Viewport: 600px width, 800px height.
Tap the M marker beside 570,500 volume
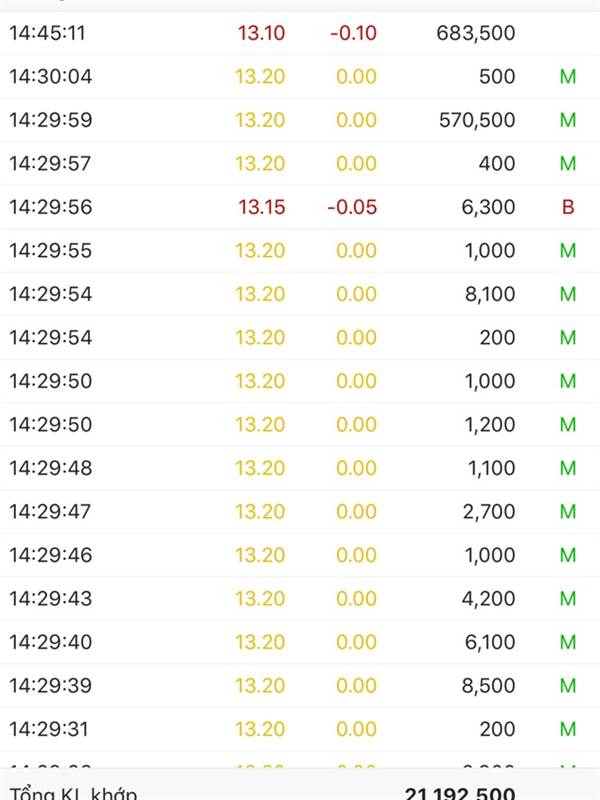(x=568, y=120)
